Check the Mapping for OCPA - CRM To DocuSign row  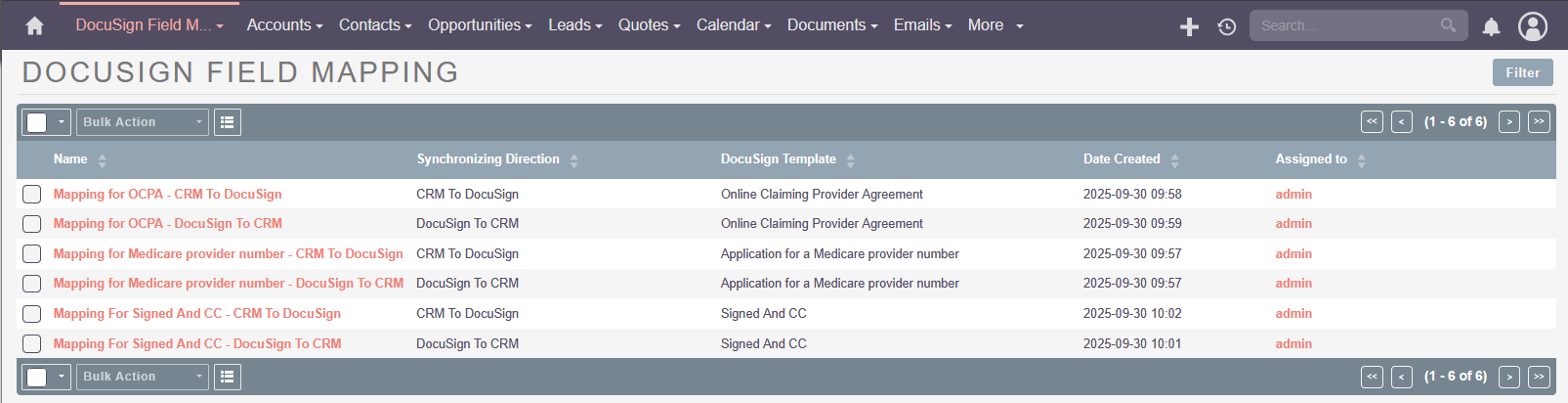[32, 195]
